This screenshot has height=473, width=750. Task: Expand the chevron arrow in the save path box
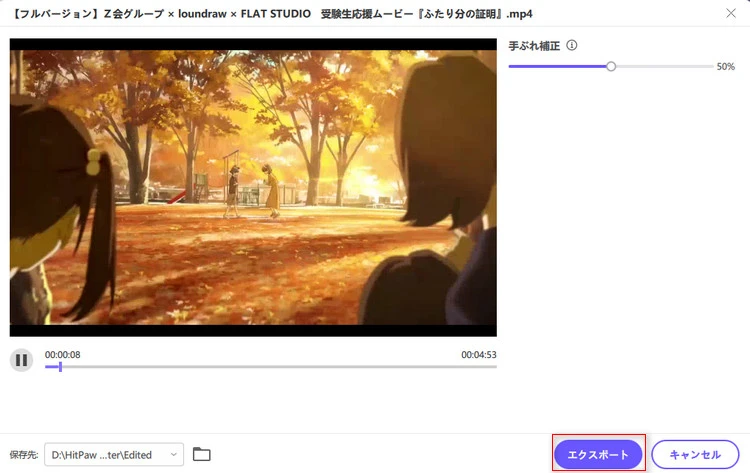pos(174,455)
